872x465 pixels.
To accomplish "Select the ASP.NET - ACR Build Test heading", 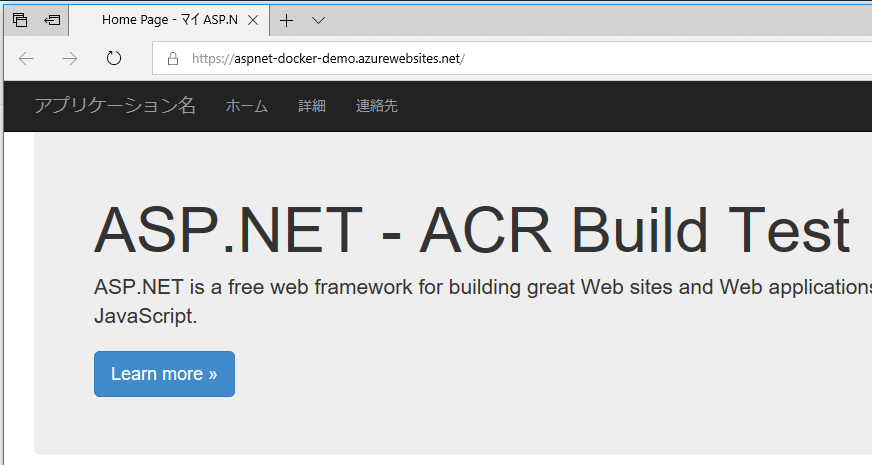I will [x=472, y=230].
